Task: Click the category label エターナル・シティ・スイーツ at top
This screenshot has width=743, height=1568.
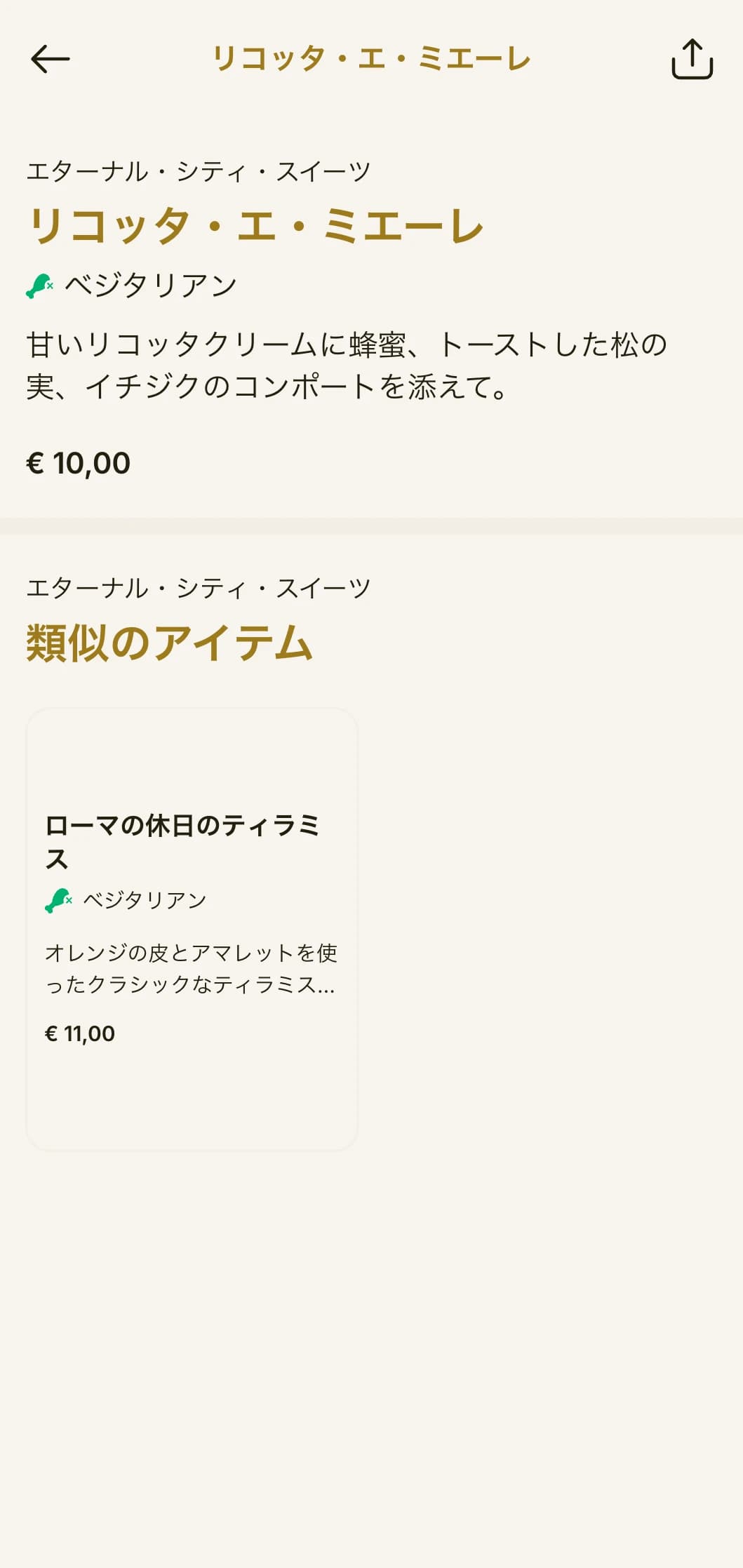Action: [199, 171]
